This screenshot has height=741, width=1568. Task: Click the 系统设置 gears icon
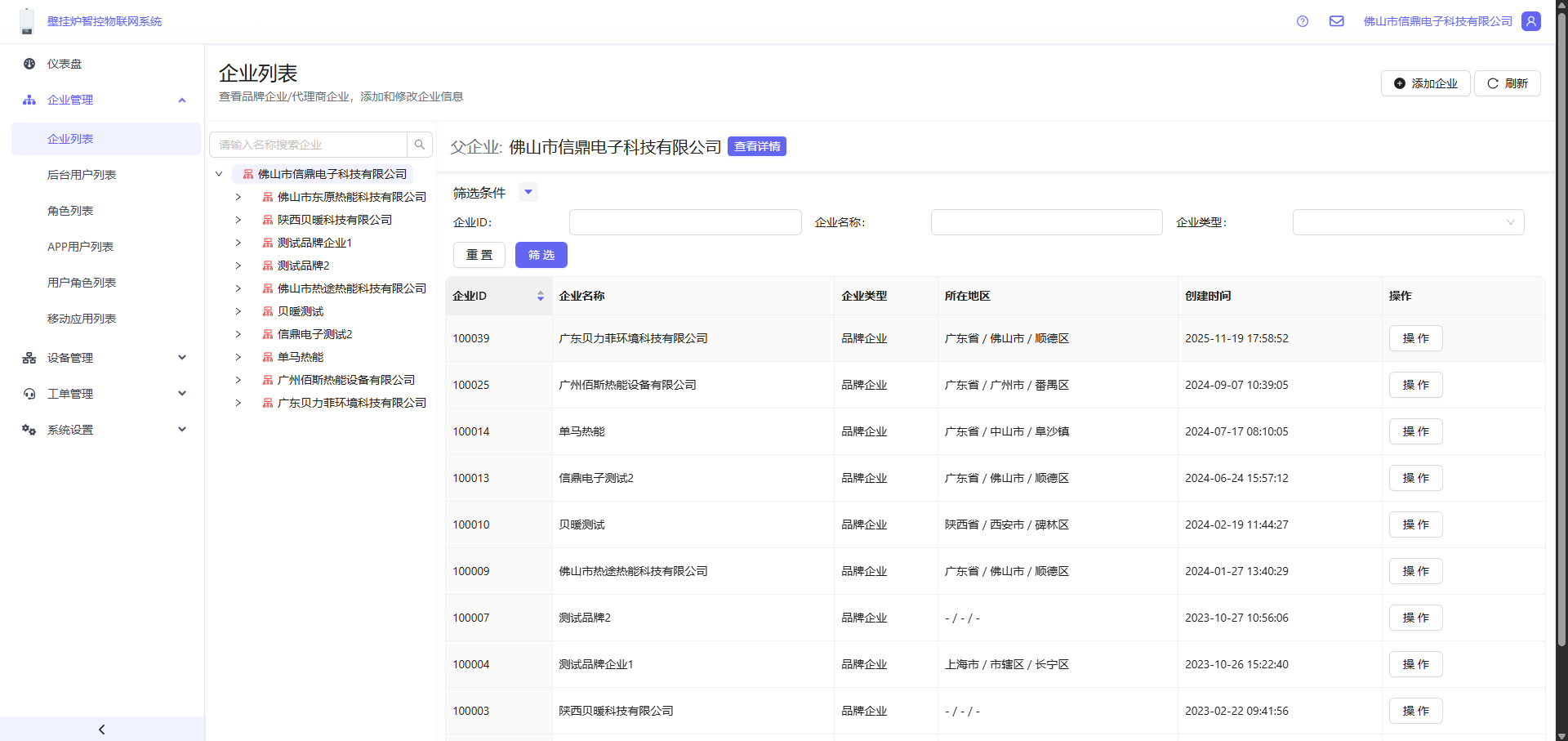click(x=29, y=430)
